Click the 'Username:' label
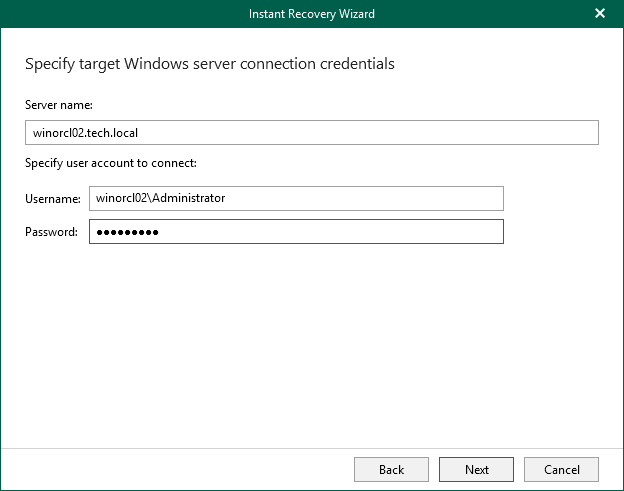624x491 pixels. [52, 199]
